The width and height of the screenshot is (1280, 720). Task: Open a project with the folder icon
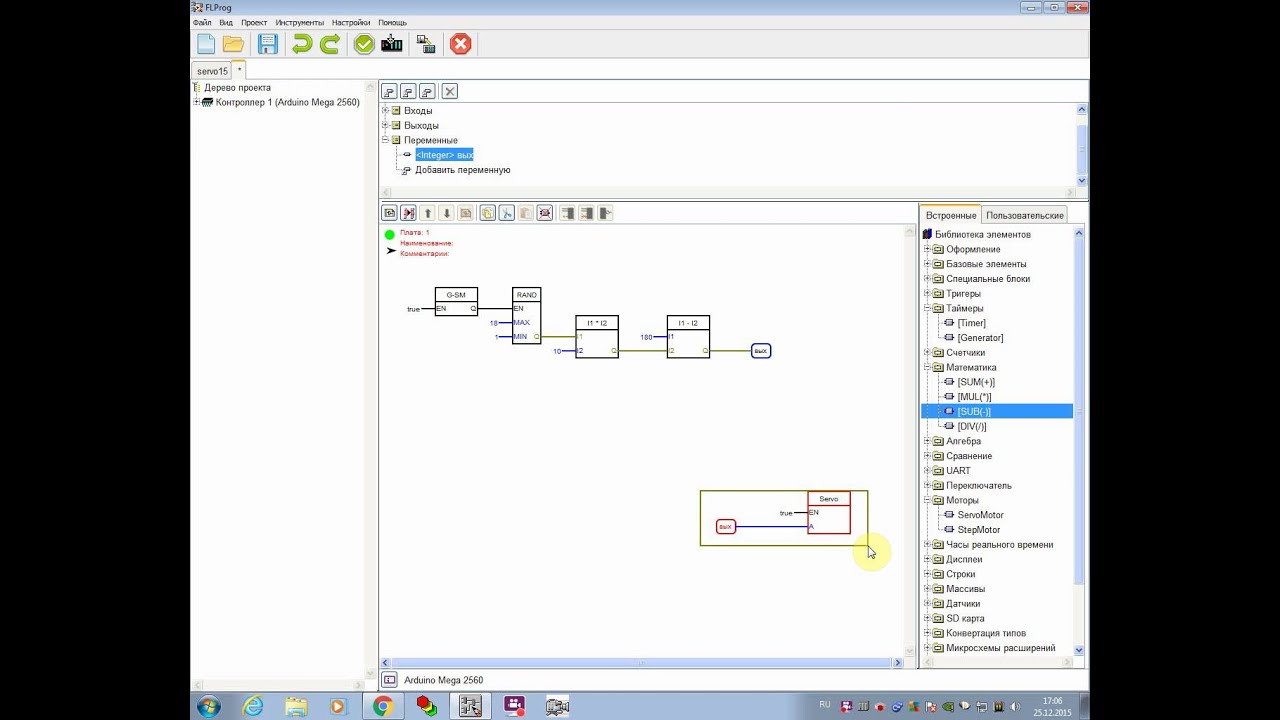[x=233, y=44]
